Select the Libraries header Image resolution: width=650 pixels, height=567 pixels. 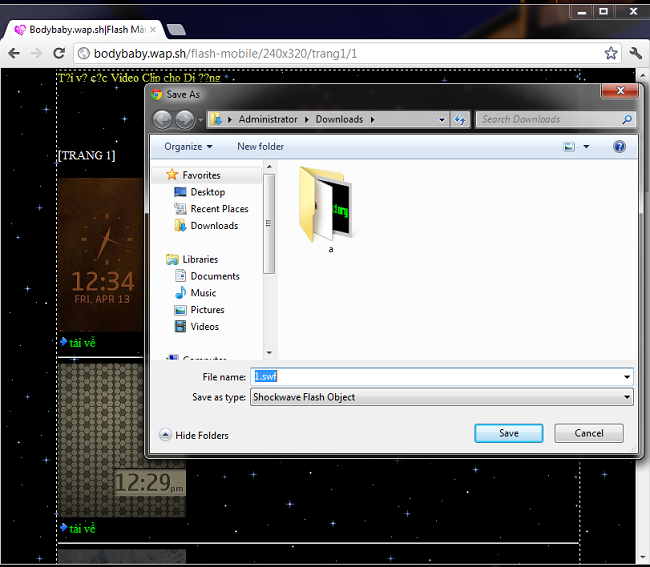click(200, 259)
